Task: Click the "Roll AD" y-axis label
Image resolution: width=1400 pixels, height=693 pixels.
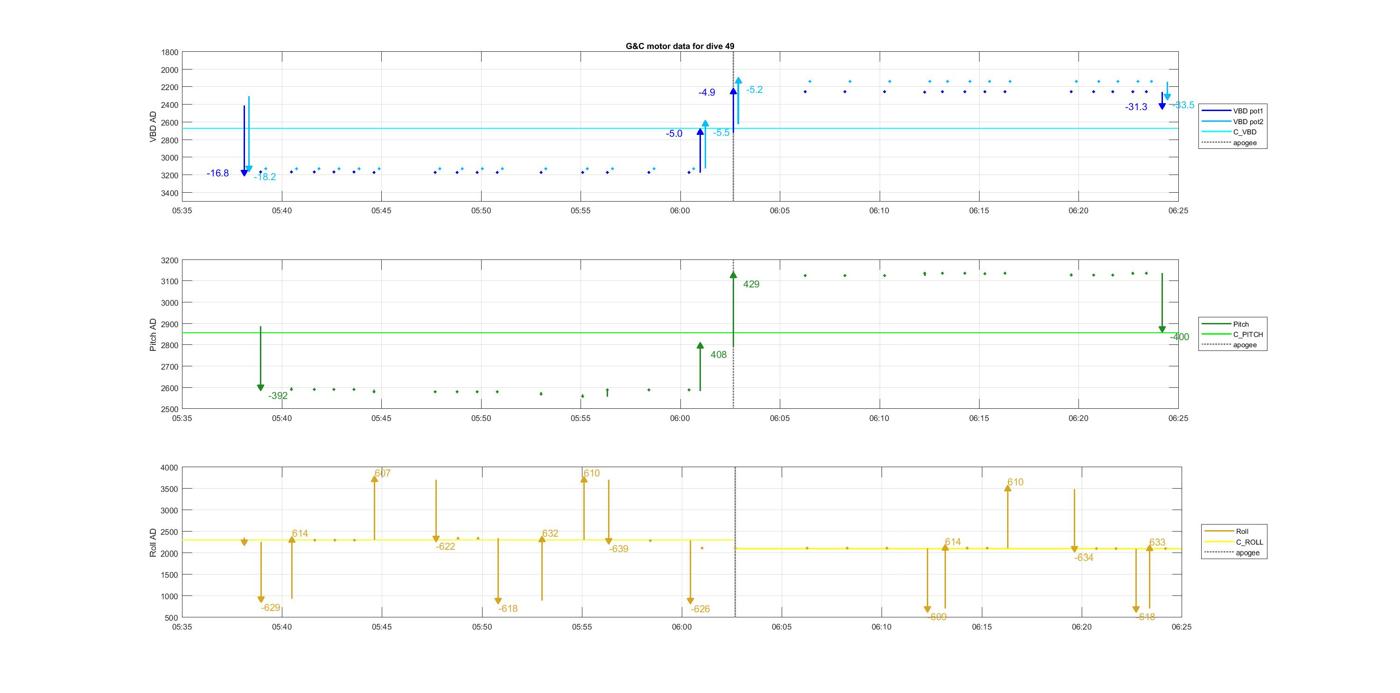Action: tap(153, 542)
